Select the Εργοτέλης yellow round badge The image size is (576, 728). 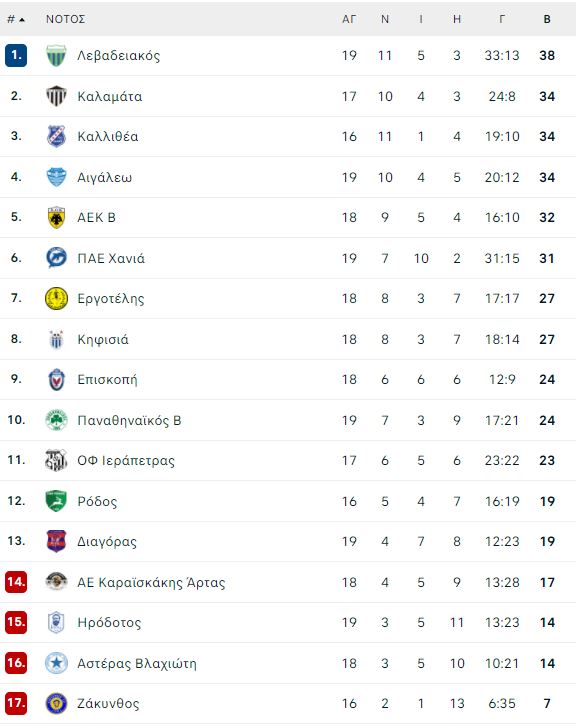click(x=56, y=298)
